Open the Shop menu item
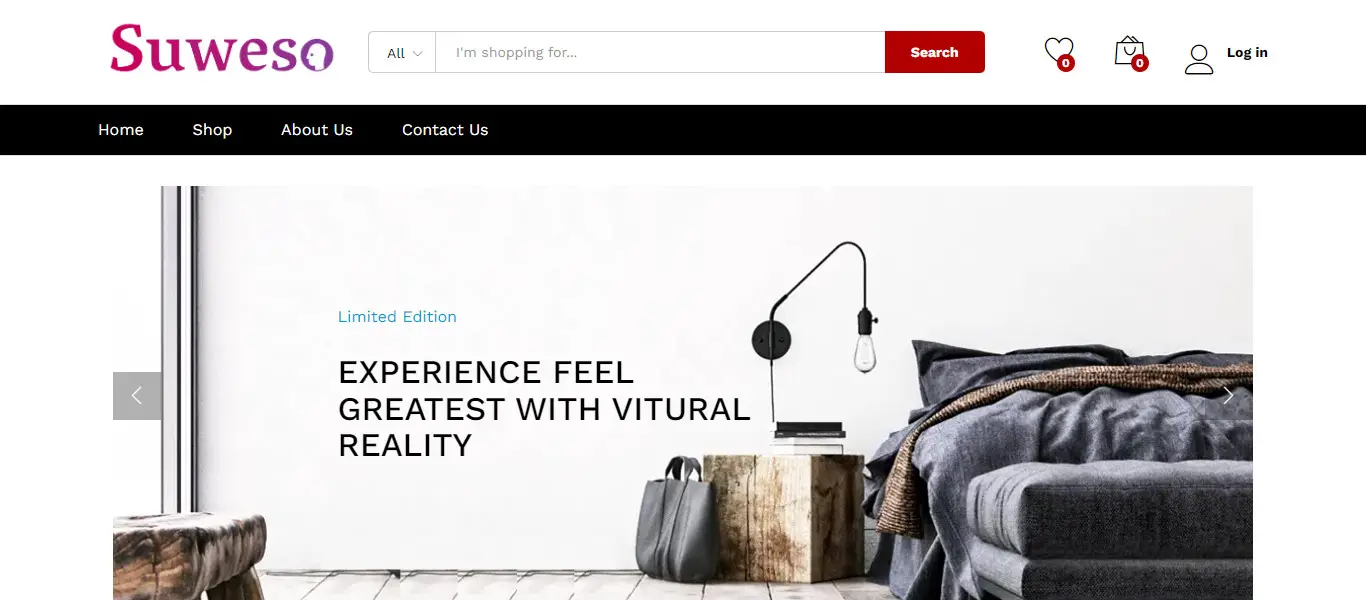 coord(212,130)
